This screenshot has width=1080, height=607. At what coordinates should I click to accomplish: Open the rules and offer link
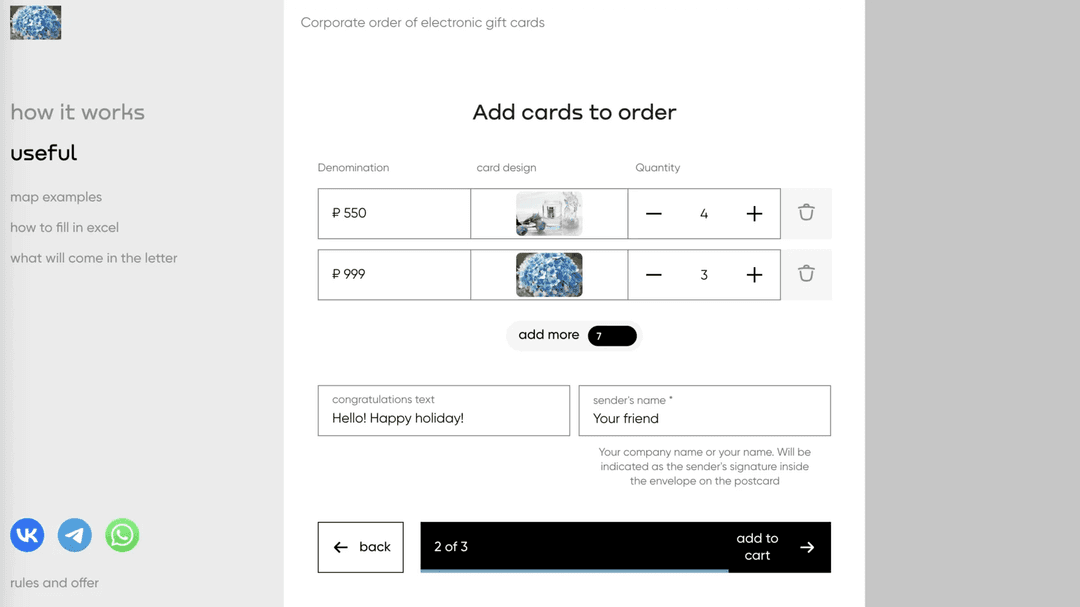(54, 583)
